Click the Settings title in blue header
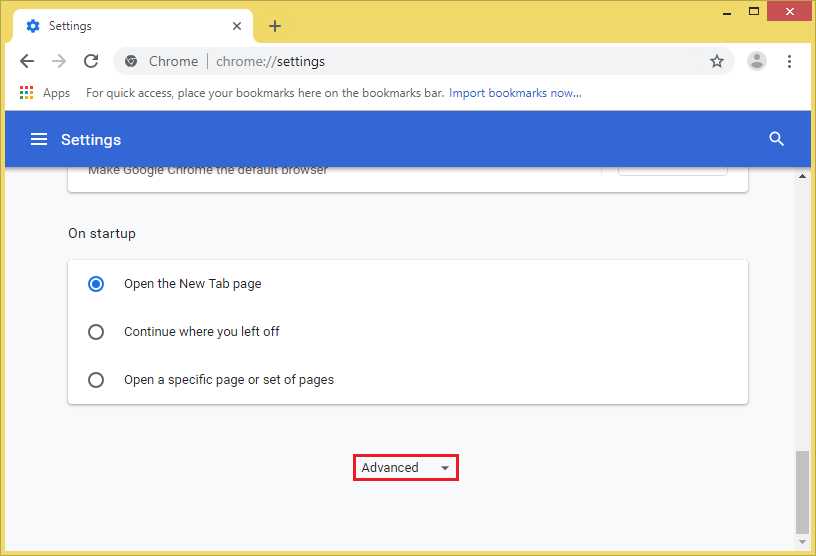 91,140
